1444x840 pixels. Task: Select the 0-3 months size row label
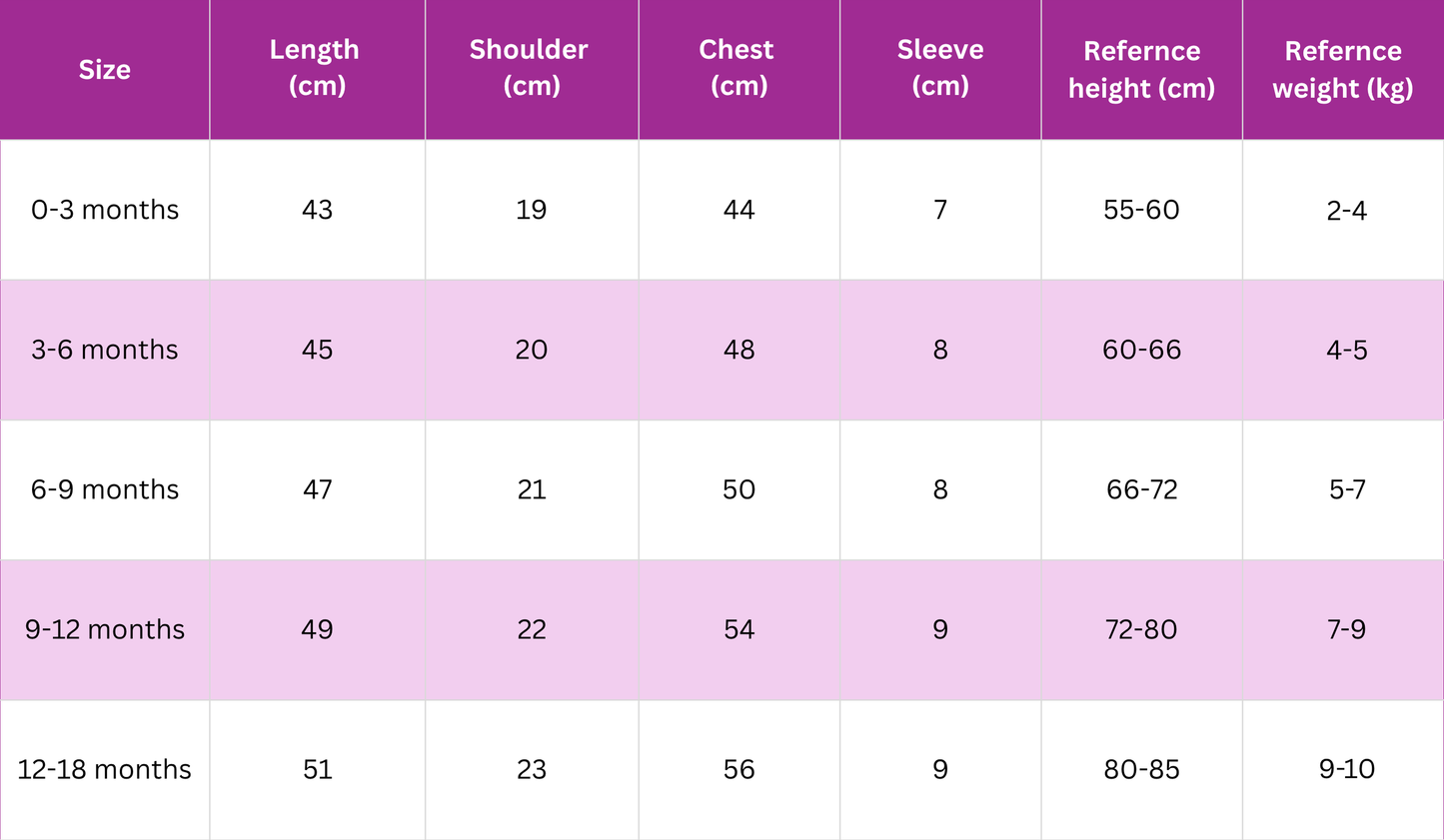pyautogui.click(x=105, y=210)
